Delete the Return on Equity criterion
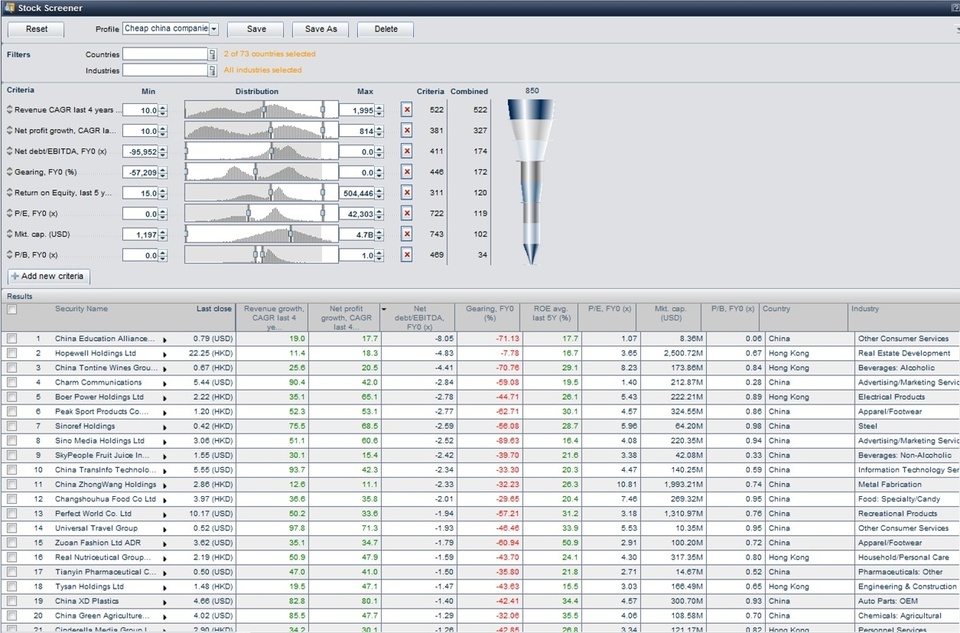This screenshot has height=633, width=960. click(x=407, y=193)
